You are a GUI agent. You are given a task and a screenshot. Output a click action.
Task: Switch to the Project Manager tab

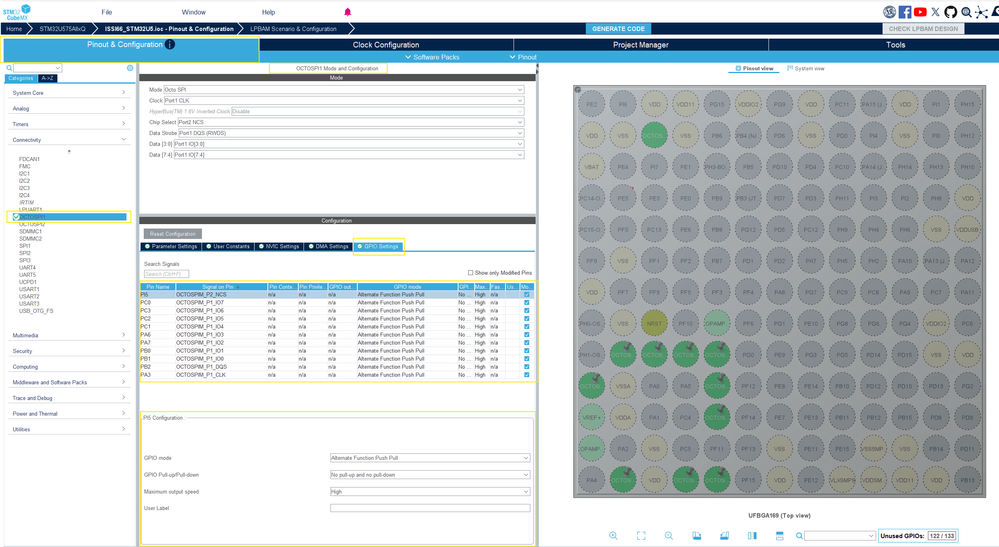coord(640,45)
